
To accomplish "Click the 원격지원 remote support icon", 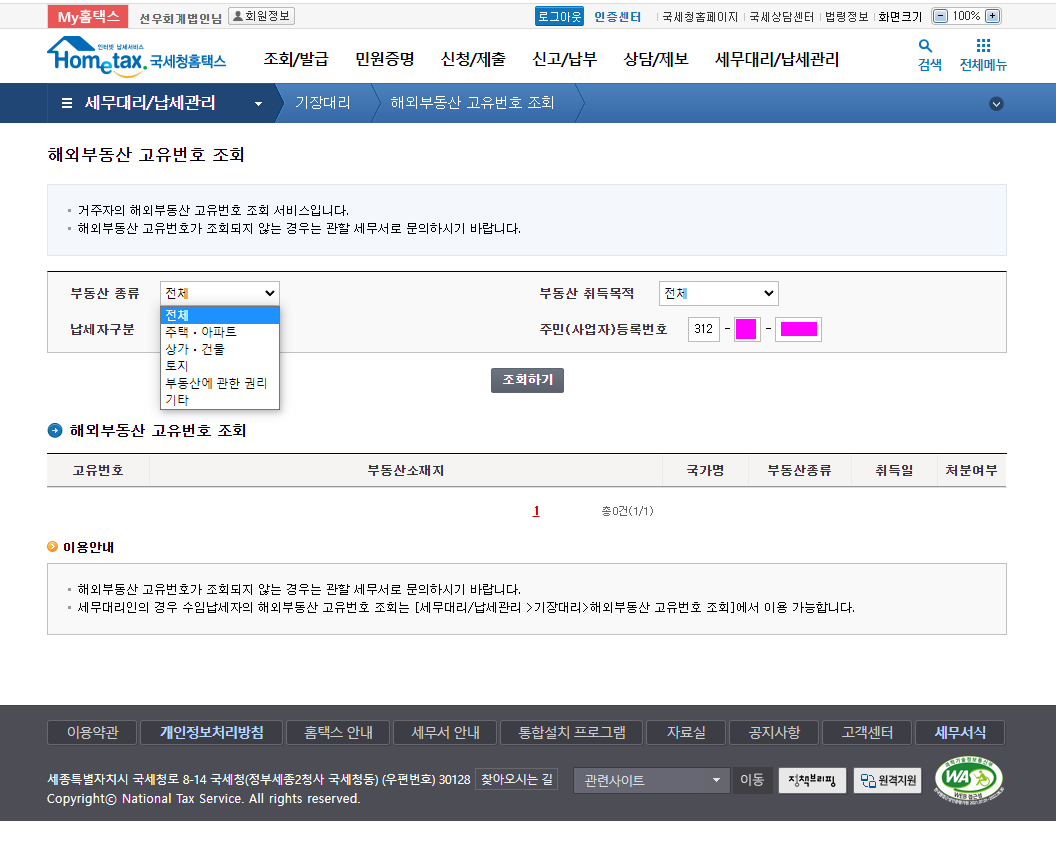I will [x=887, y=781].
